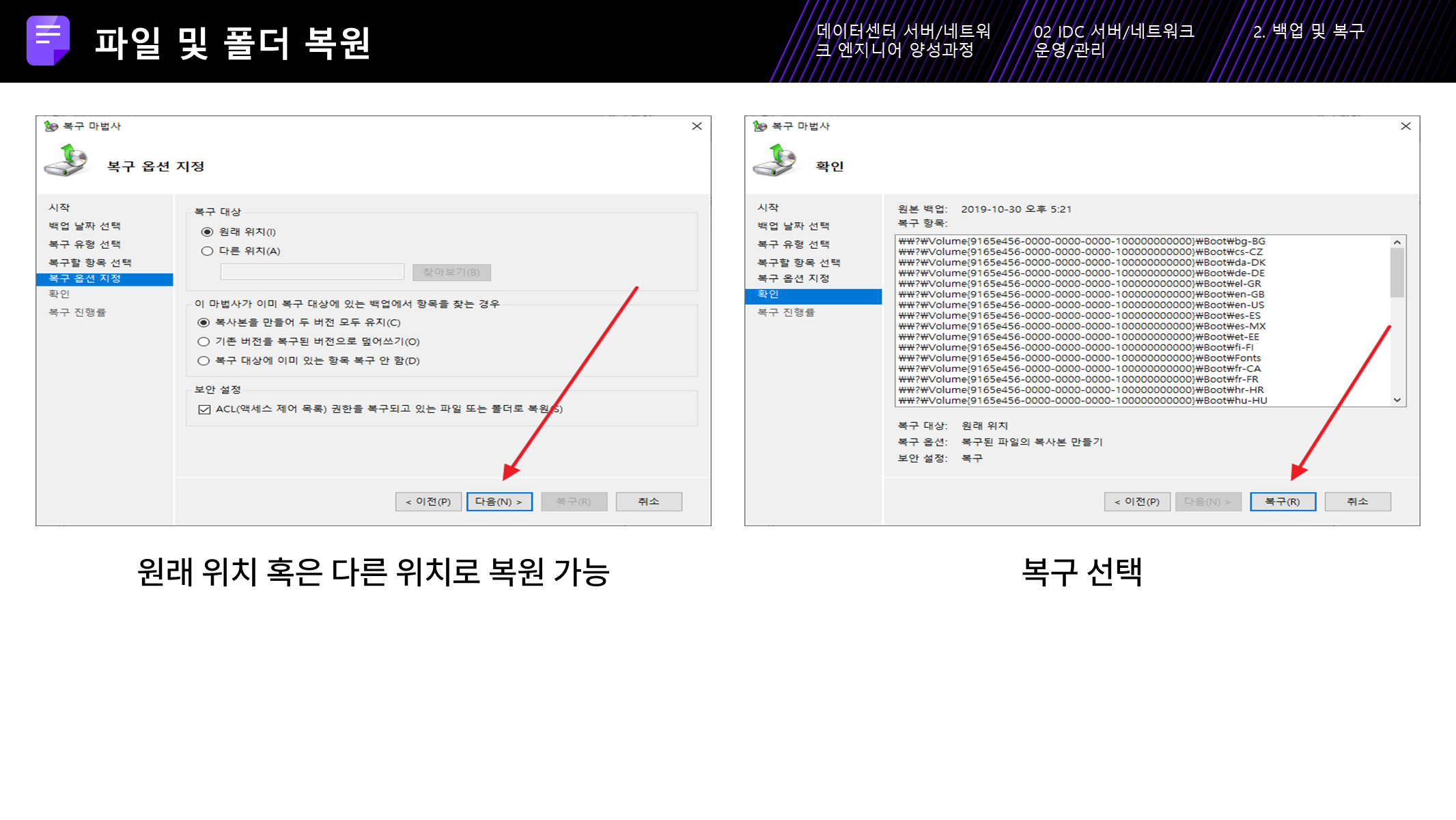The width and height of the screenshot is (1456, 820).
Task: Close the left 복구 마법사 window
Action: pos(697,126)
